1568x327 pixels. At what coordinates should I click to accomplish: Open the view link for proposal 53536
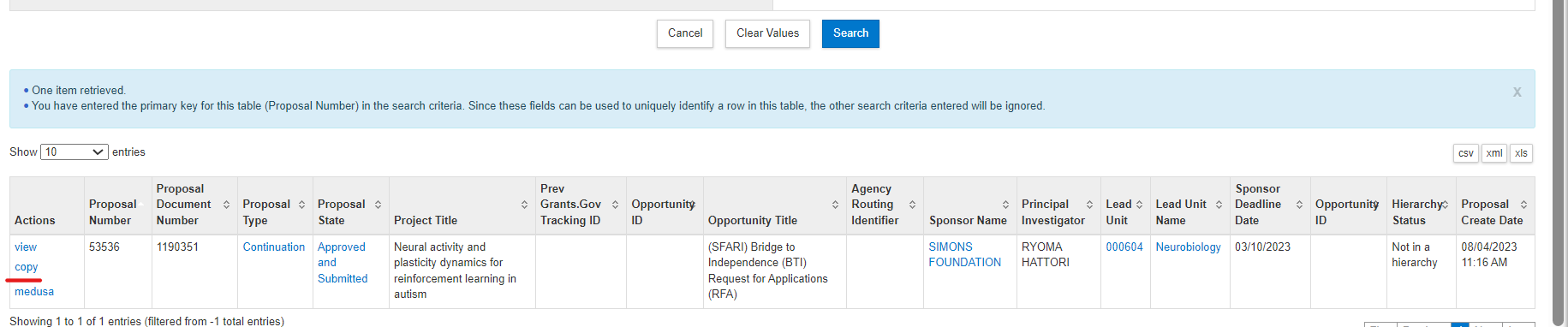(x=26, y=247)
